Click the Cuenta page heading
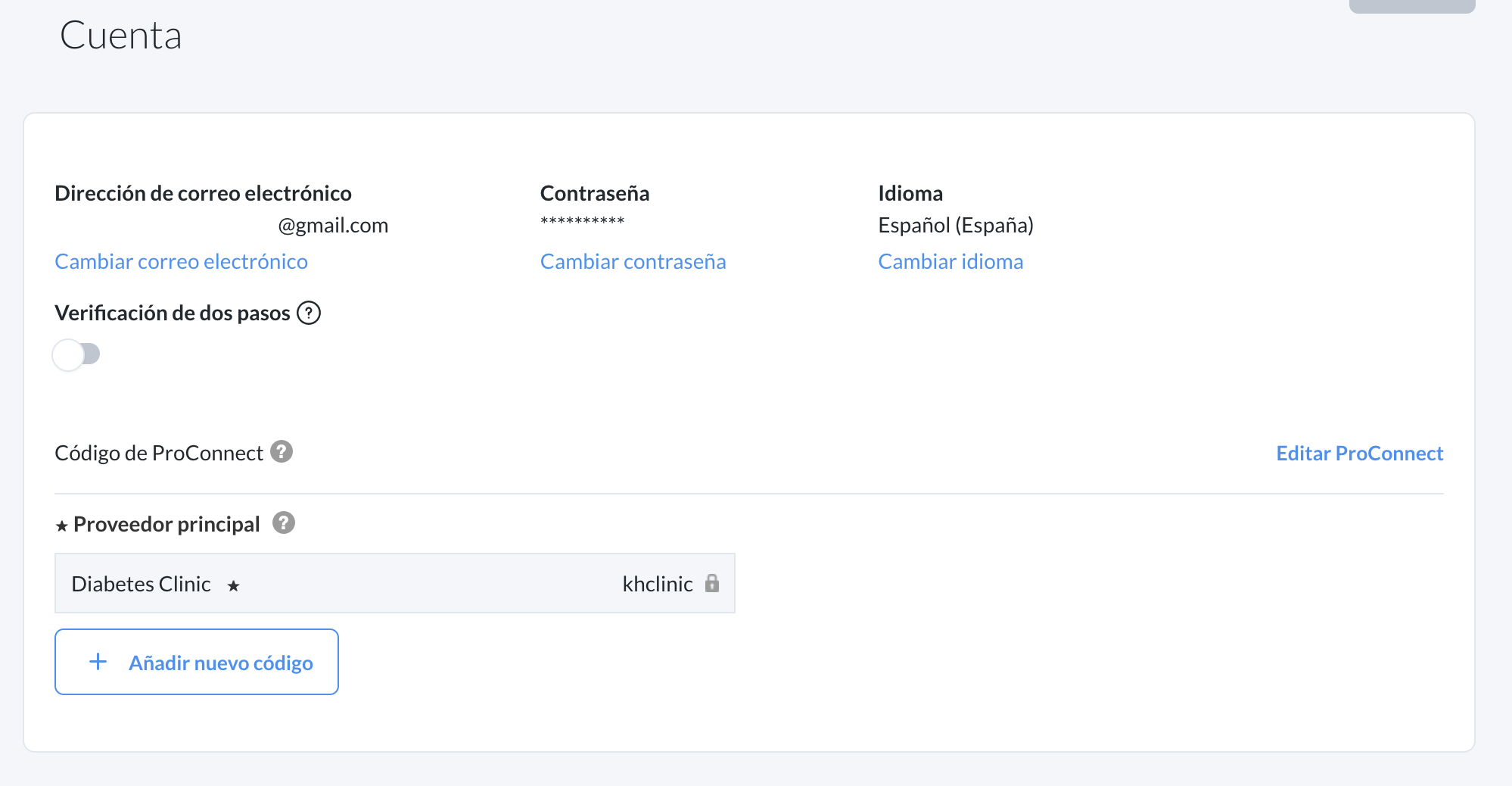Screen dimensions: 1512x786 pos(121,36)
